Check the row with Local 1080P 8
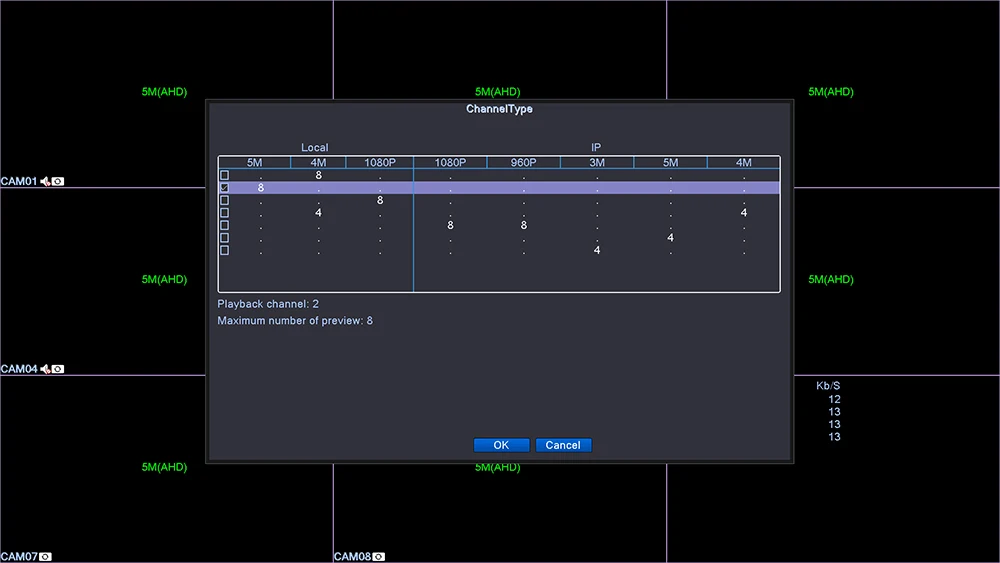Screen dimensions: 1000x563 [224, 200]
